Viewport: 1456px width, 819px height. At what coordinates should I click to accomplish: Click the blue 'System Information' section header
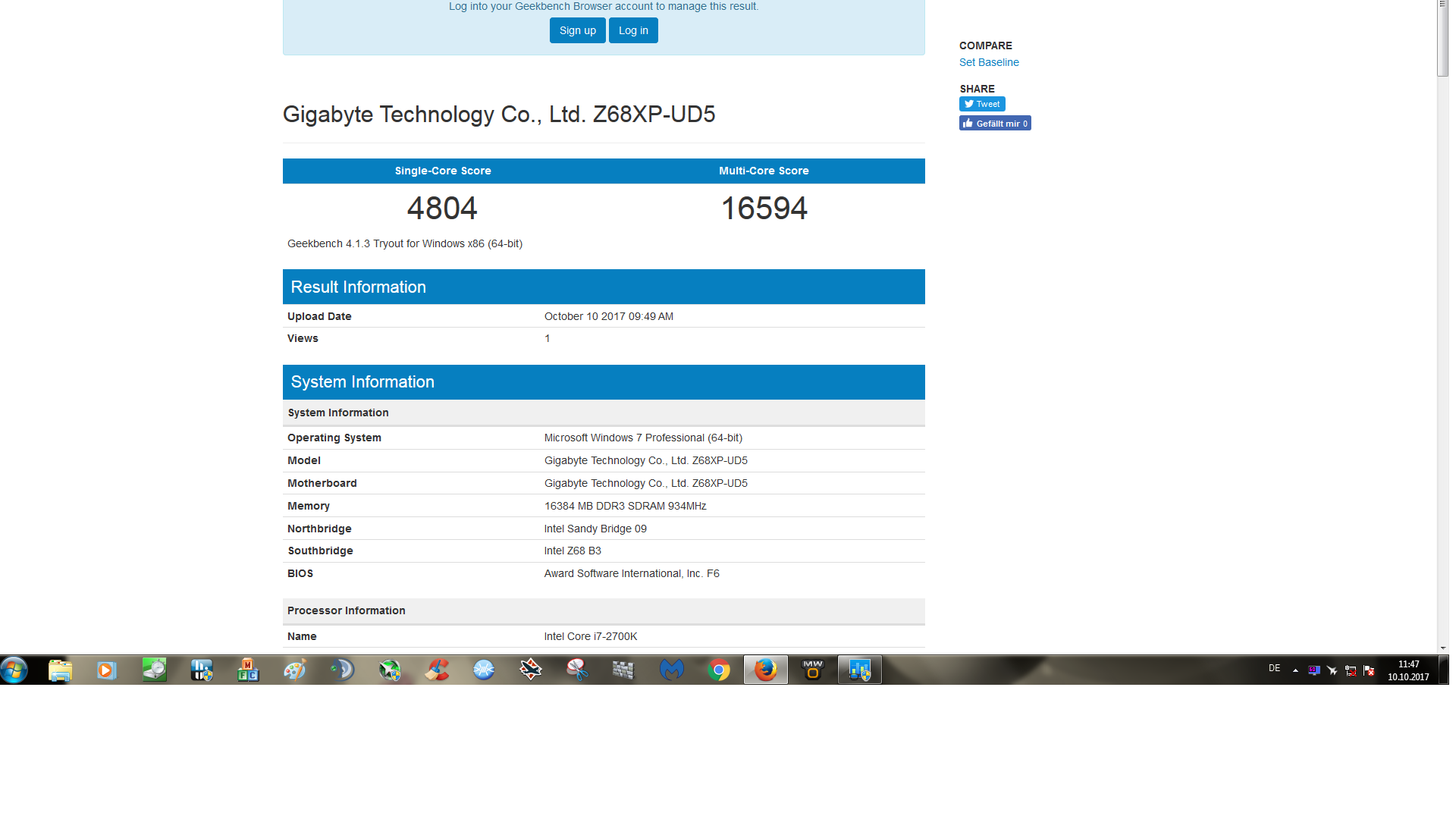tap(604, 382)
